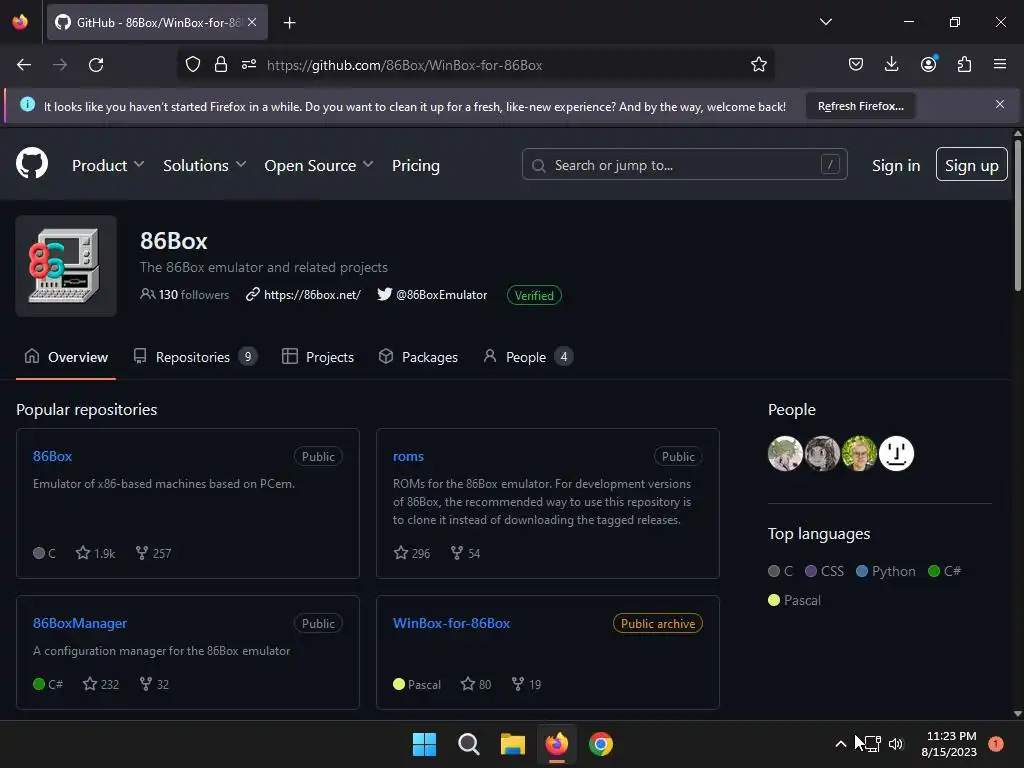Expand the Solutions menu

point(204,166)
